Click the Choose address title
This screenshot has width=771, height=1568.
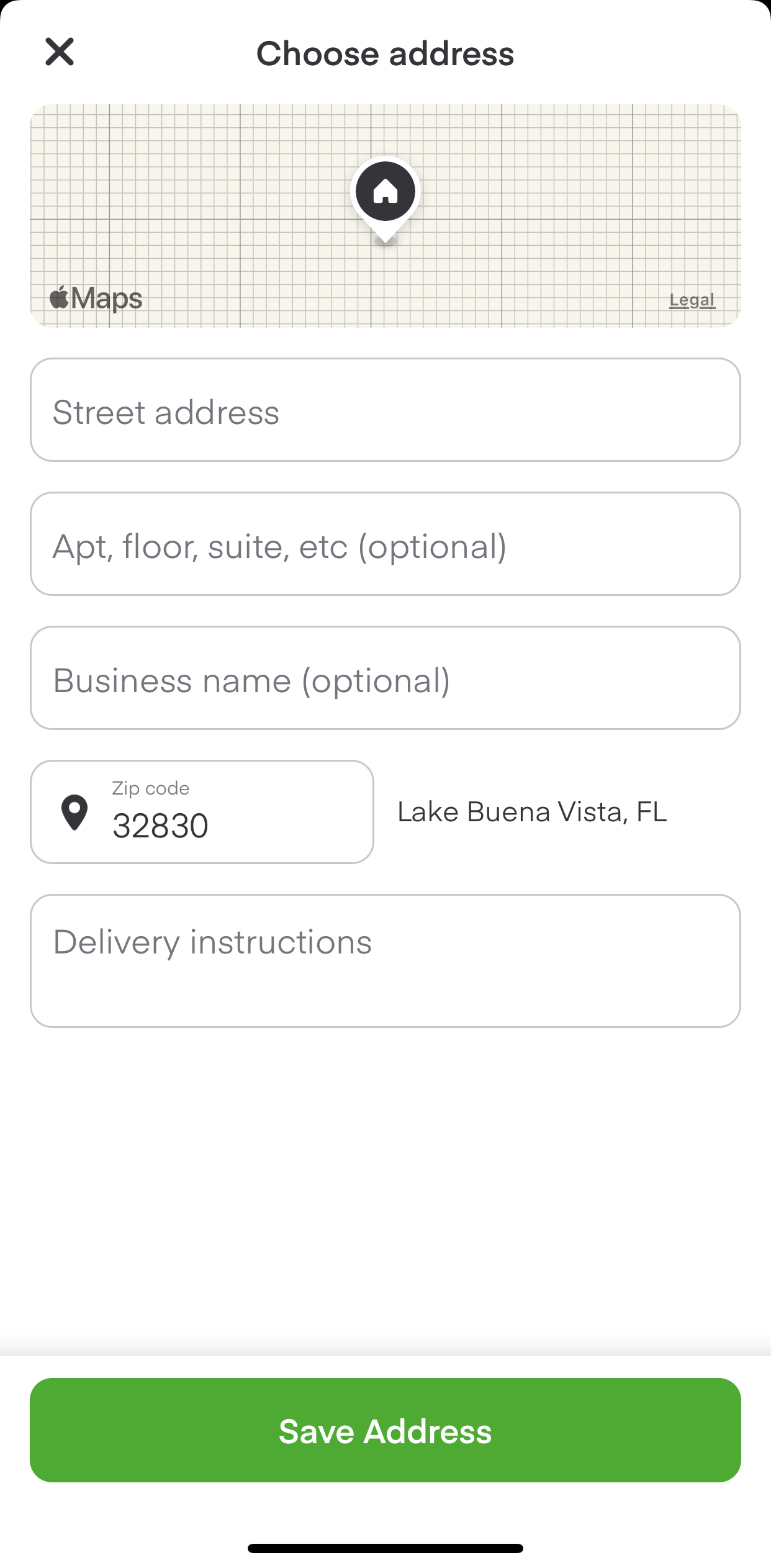point(385,53)
